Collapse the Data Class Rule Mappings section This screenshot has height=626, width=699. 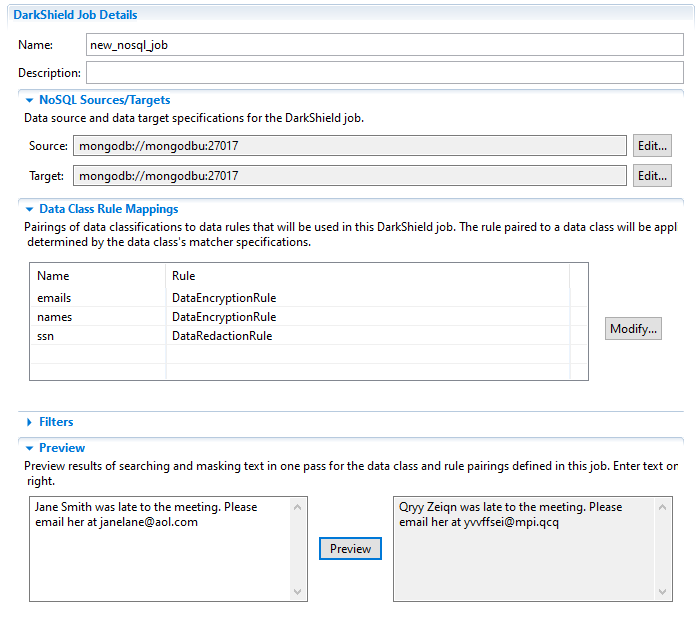(30, 209)
